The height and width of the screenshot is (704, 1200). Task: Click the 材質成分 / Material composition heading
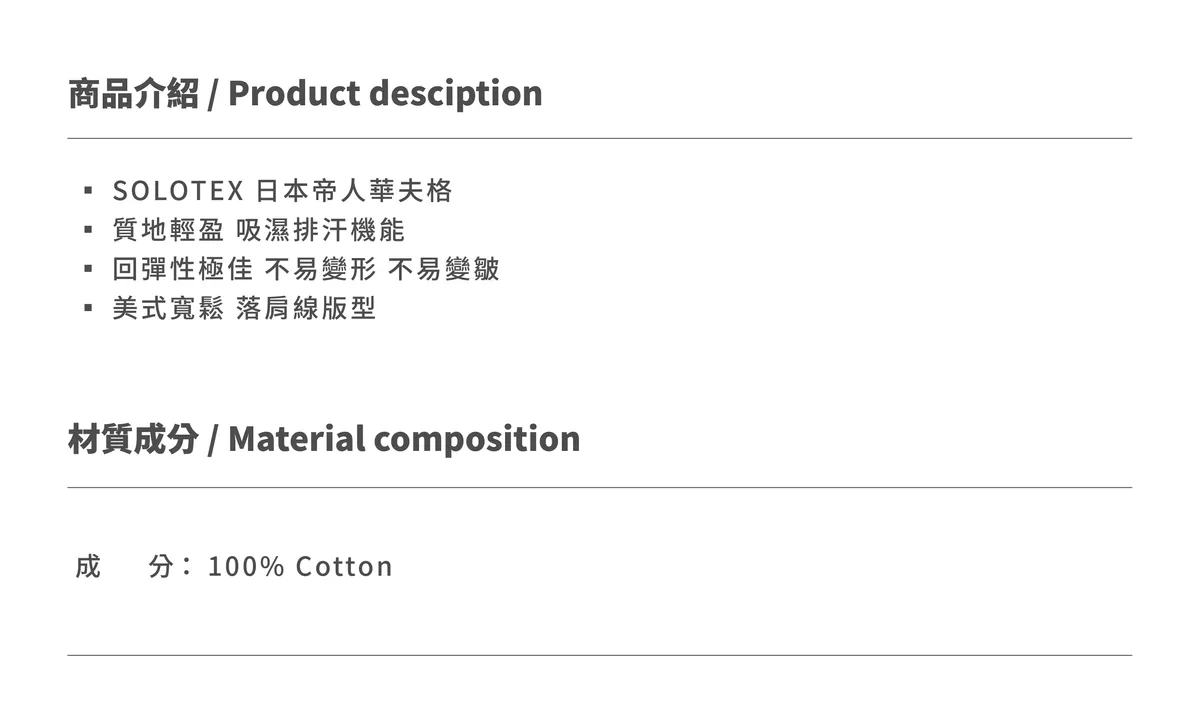coord(324,439)
